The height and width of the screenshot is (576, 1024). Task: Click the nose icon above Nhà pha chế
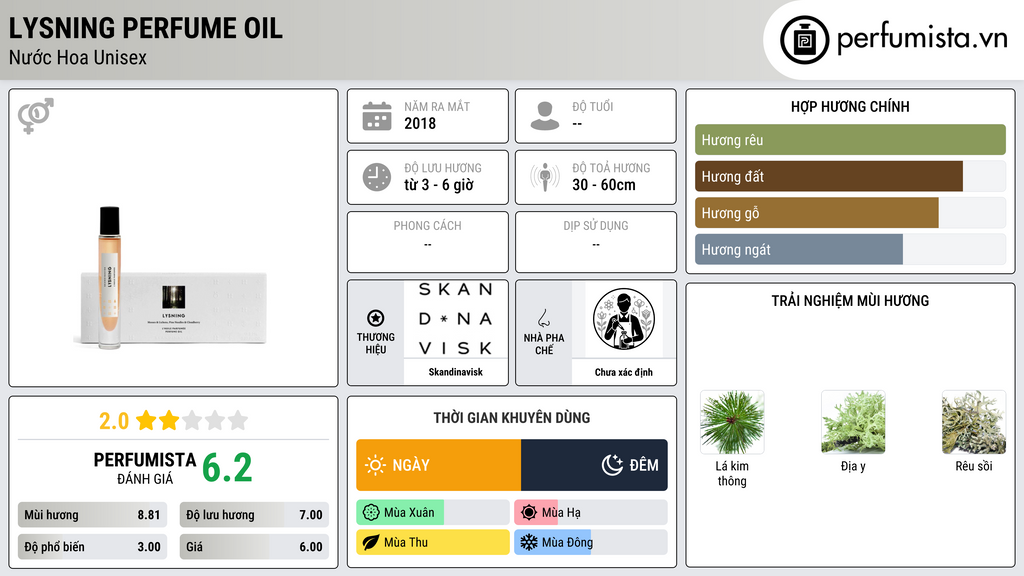click(x=543, y=318)
